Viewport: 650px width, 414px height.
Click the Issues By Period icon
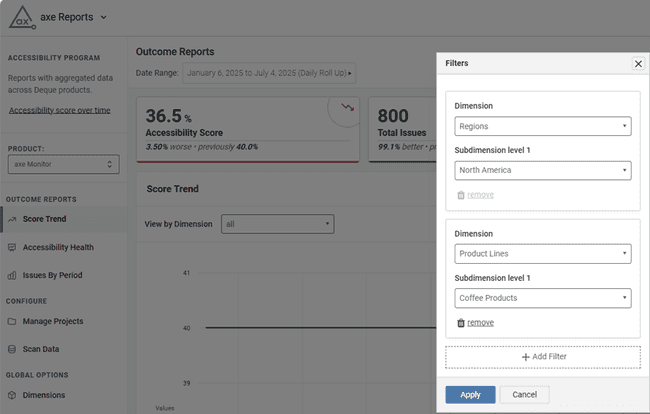coord(12,275)
